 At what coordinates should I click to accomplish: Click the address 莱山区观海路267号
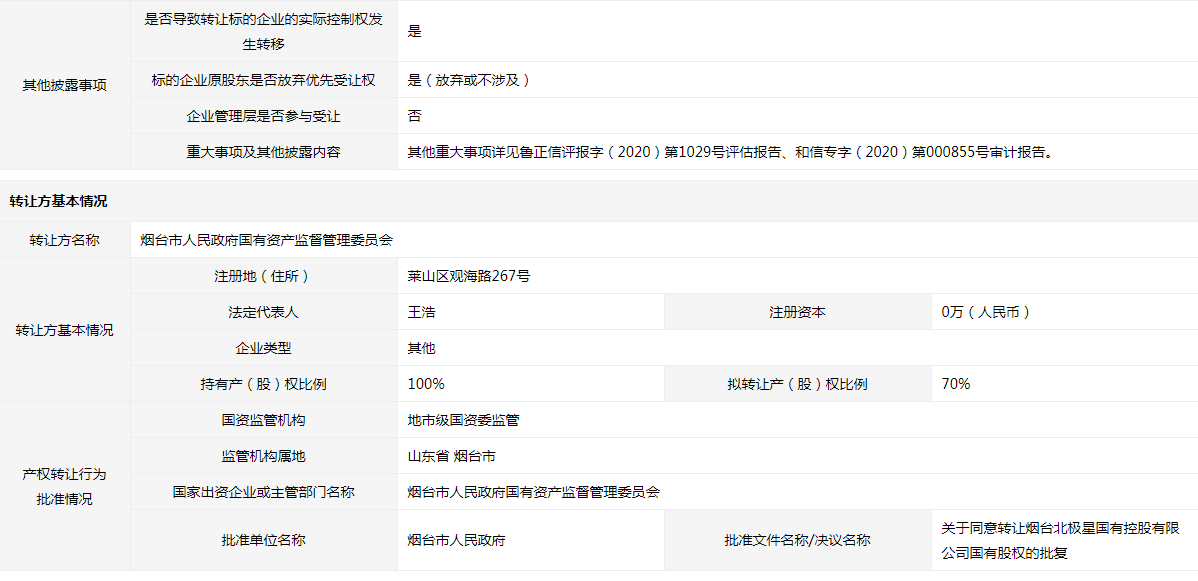click(469, 276)
